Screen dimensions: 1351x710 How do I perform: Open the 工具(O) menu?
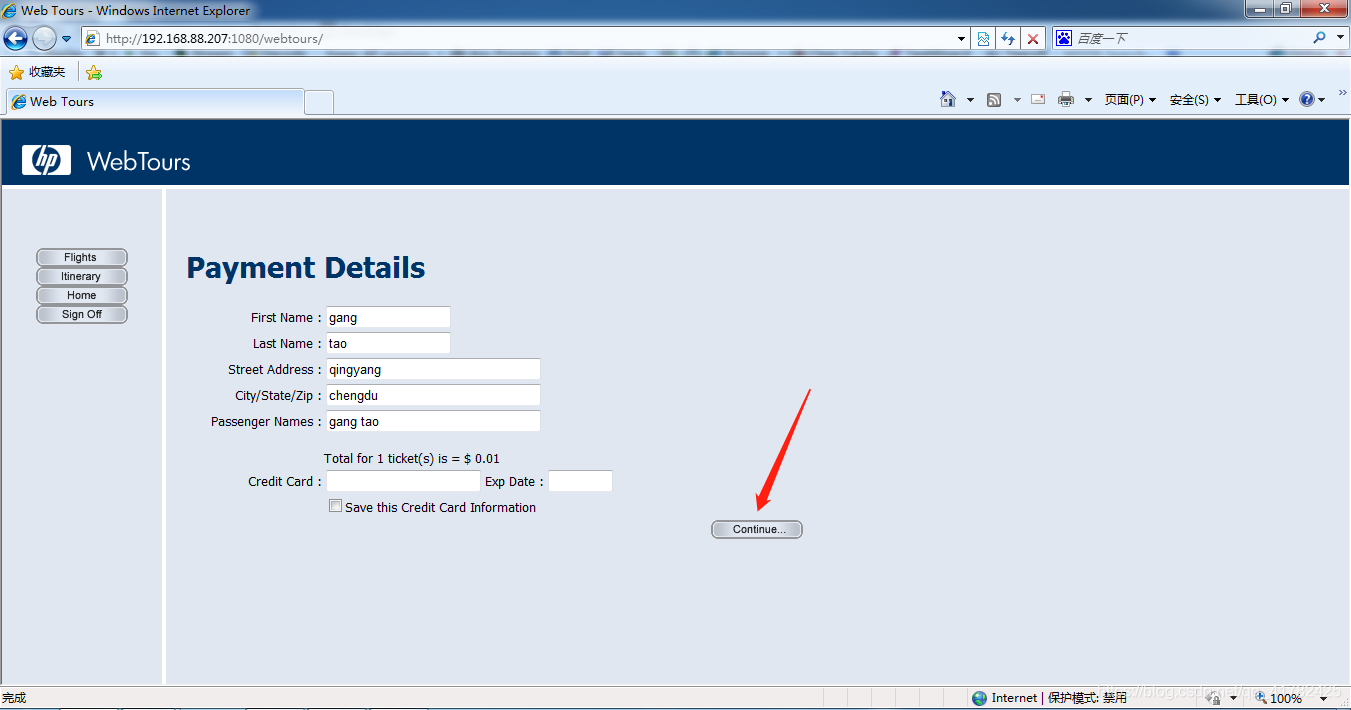[1261, 100]
